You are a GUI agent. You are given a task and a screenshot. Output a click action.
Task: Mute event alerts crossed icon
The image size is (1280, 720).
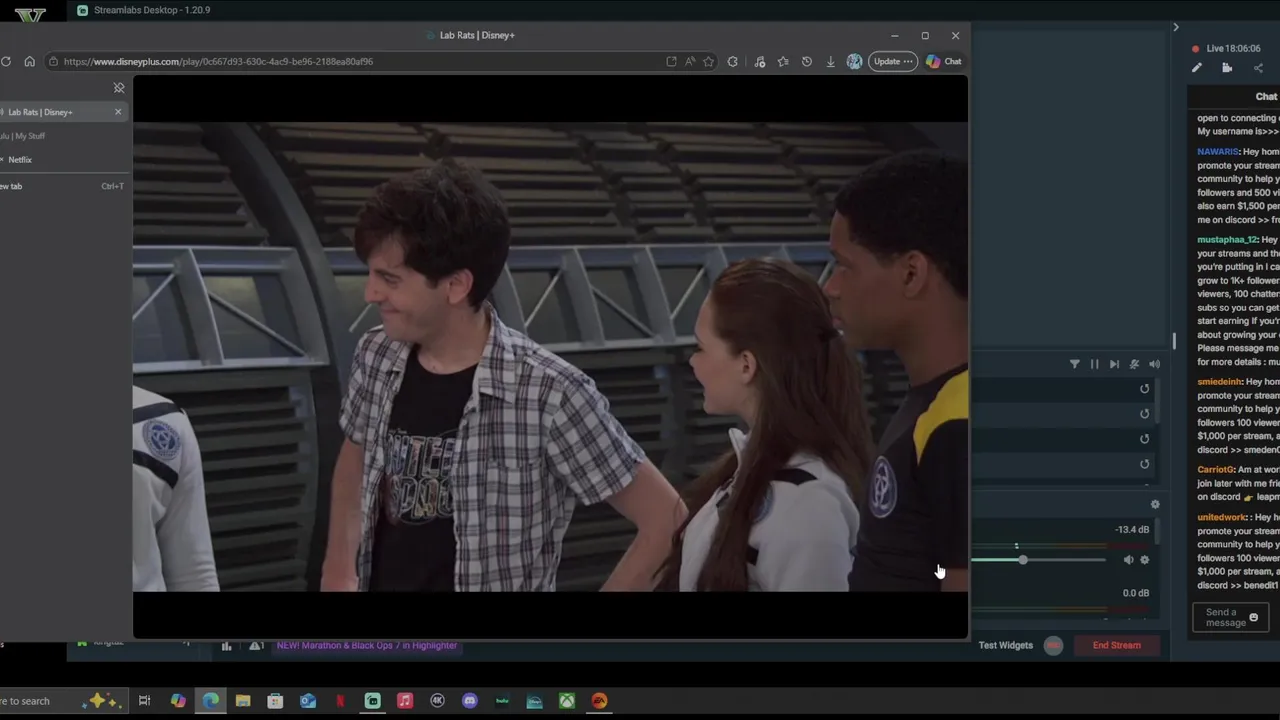tap(1134, 364)
